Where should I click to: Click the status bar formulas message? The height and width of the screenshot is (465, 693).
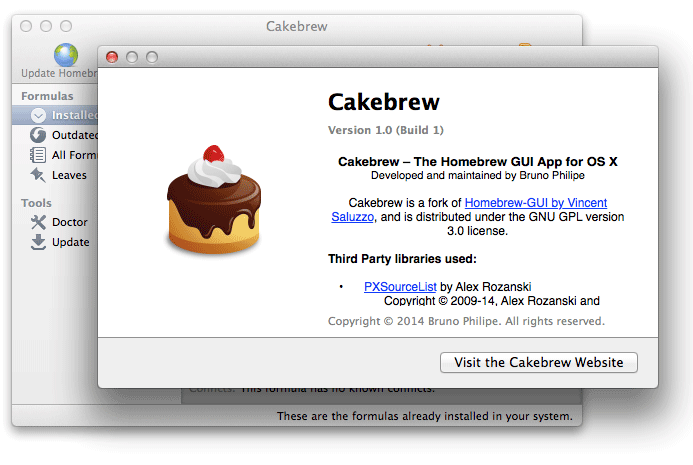[x=425, y=416]
